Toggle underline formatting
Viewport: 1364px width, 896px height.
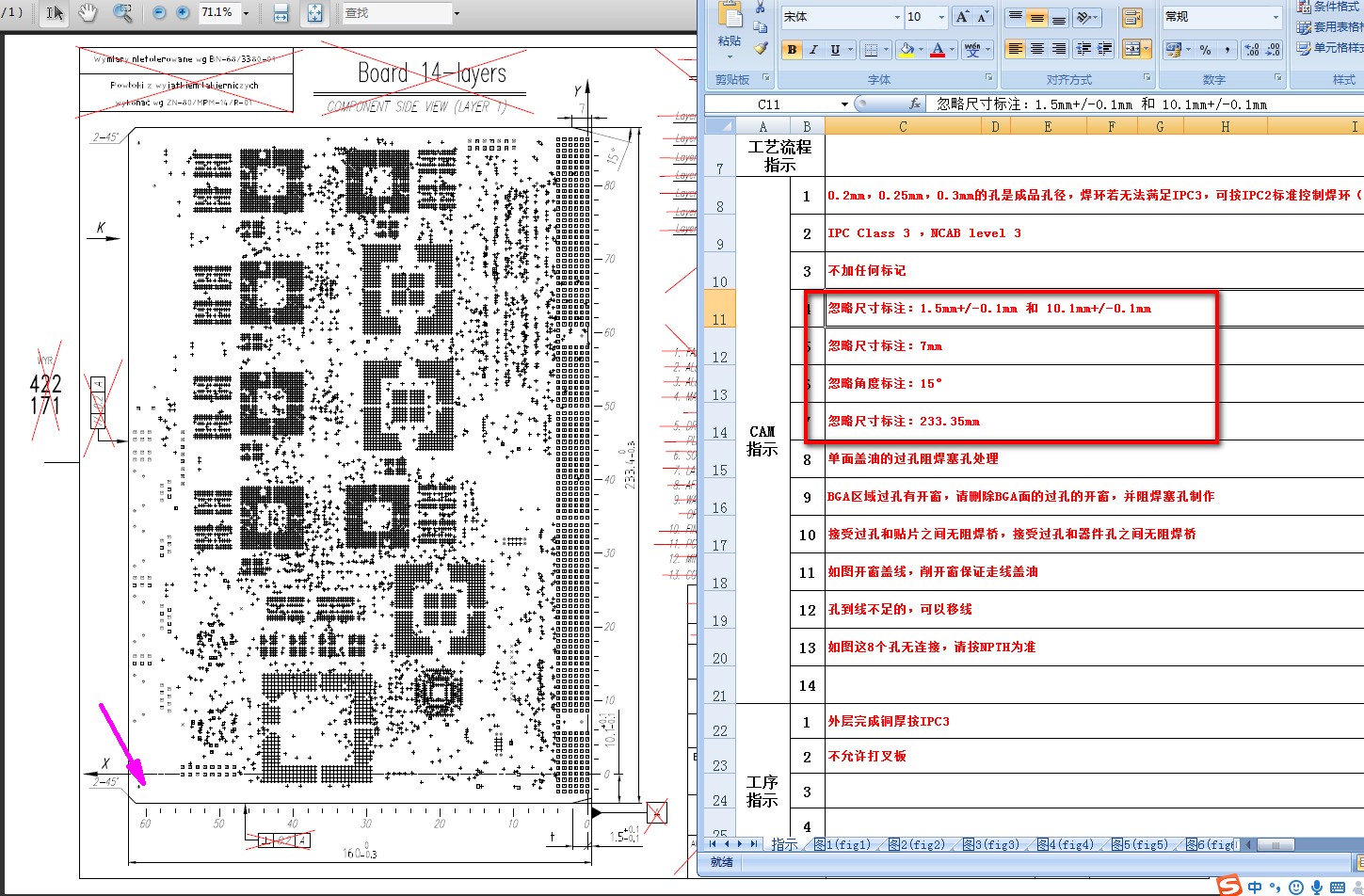(x=835, y=50)
